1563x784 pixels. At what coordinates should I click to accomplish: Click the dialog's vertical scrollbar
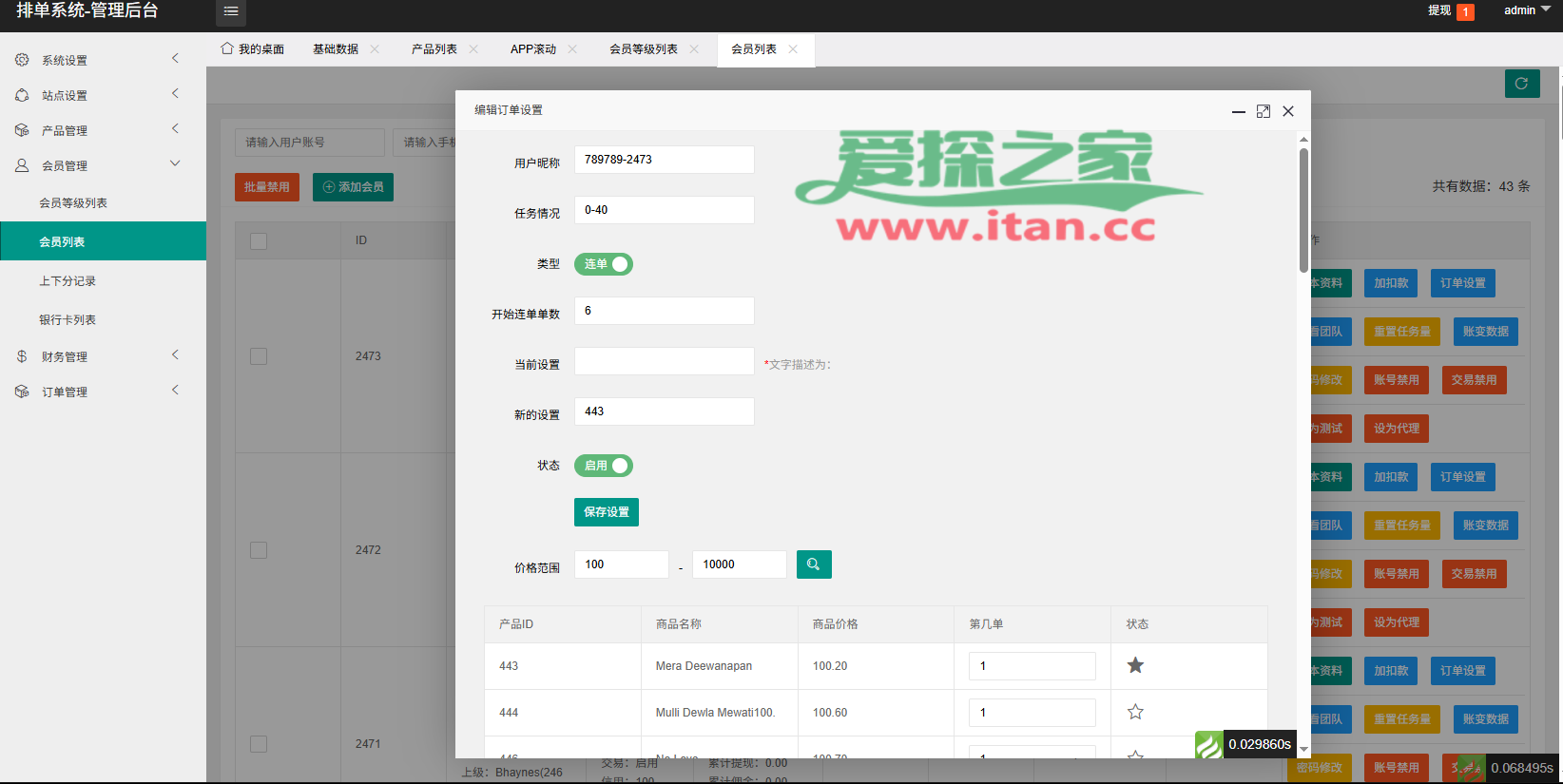click(1303, 209)
